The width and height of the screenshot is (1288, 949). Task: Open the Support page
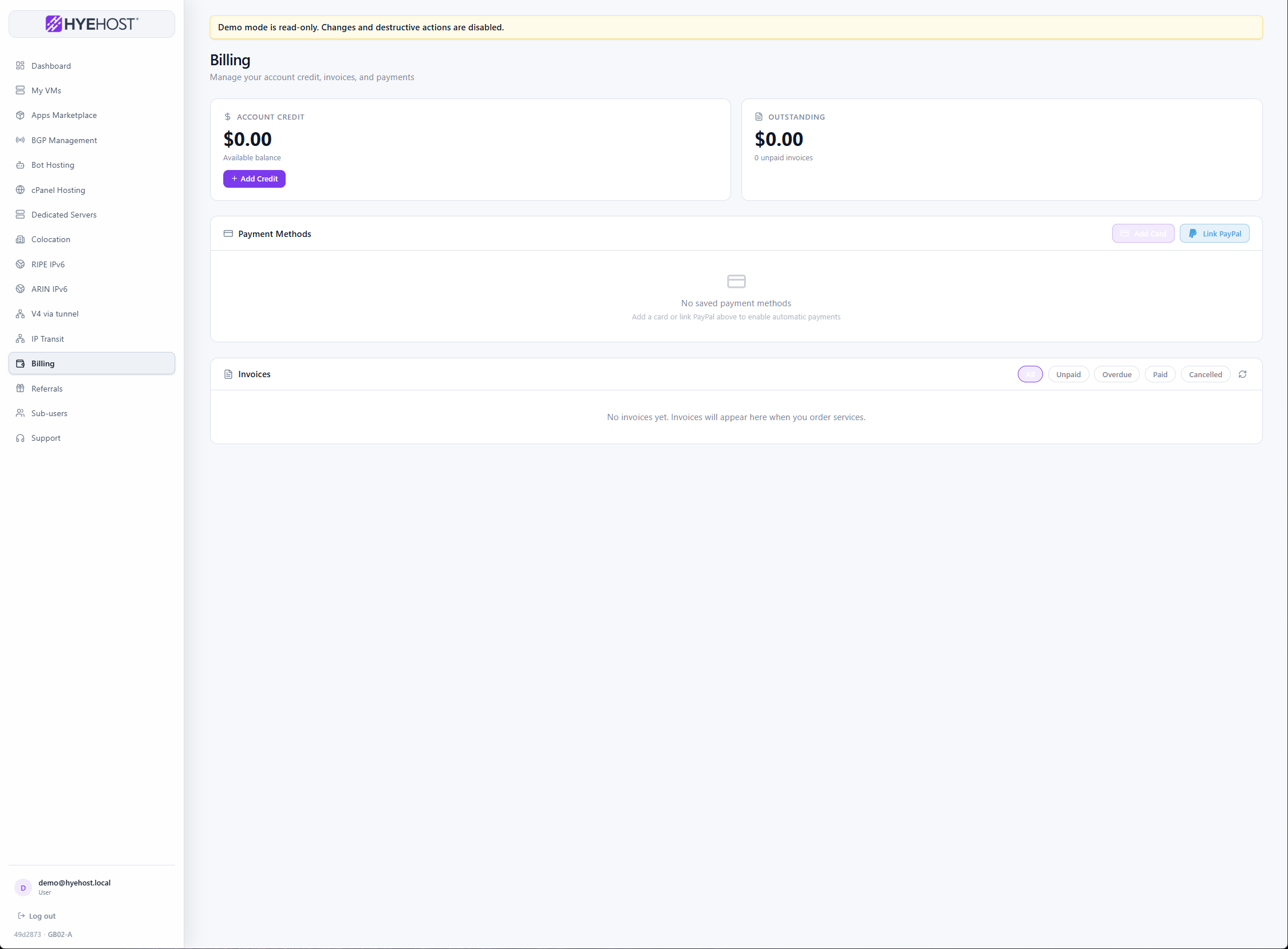pyautogui.click(x=92, y=438)
